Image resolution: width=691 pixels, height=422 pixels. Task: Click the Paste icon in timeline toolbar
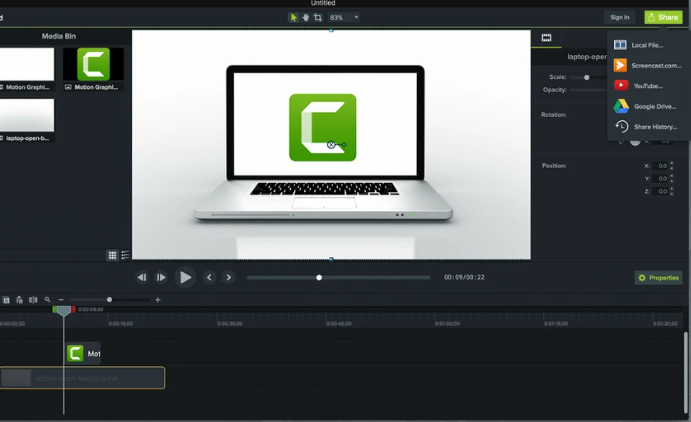pos(19,300)
